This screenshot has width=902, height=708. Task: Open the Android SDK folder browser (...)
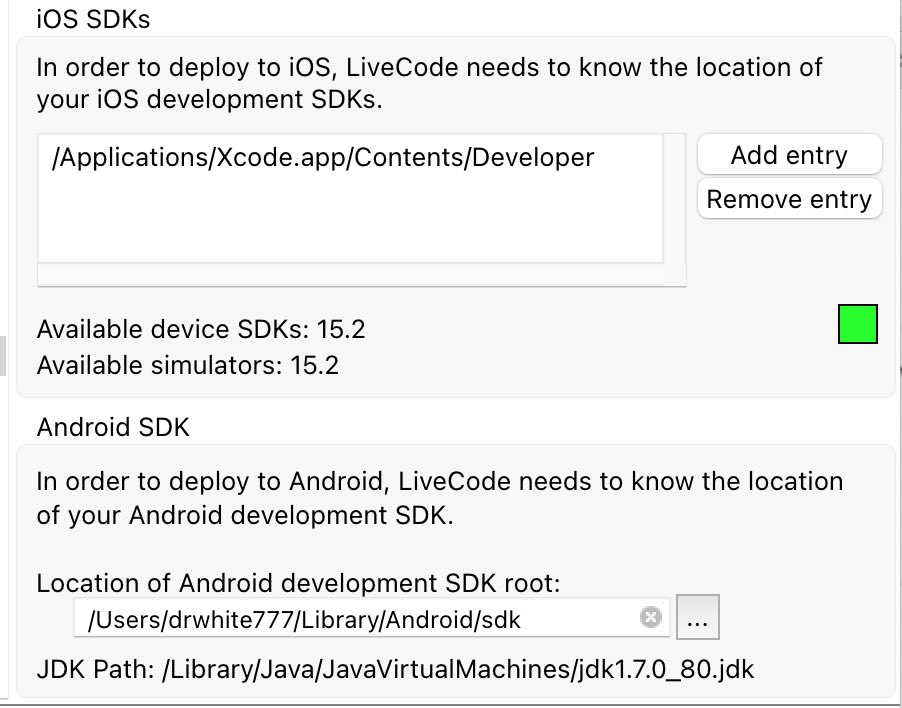point(698,619)
